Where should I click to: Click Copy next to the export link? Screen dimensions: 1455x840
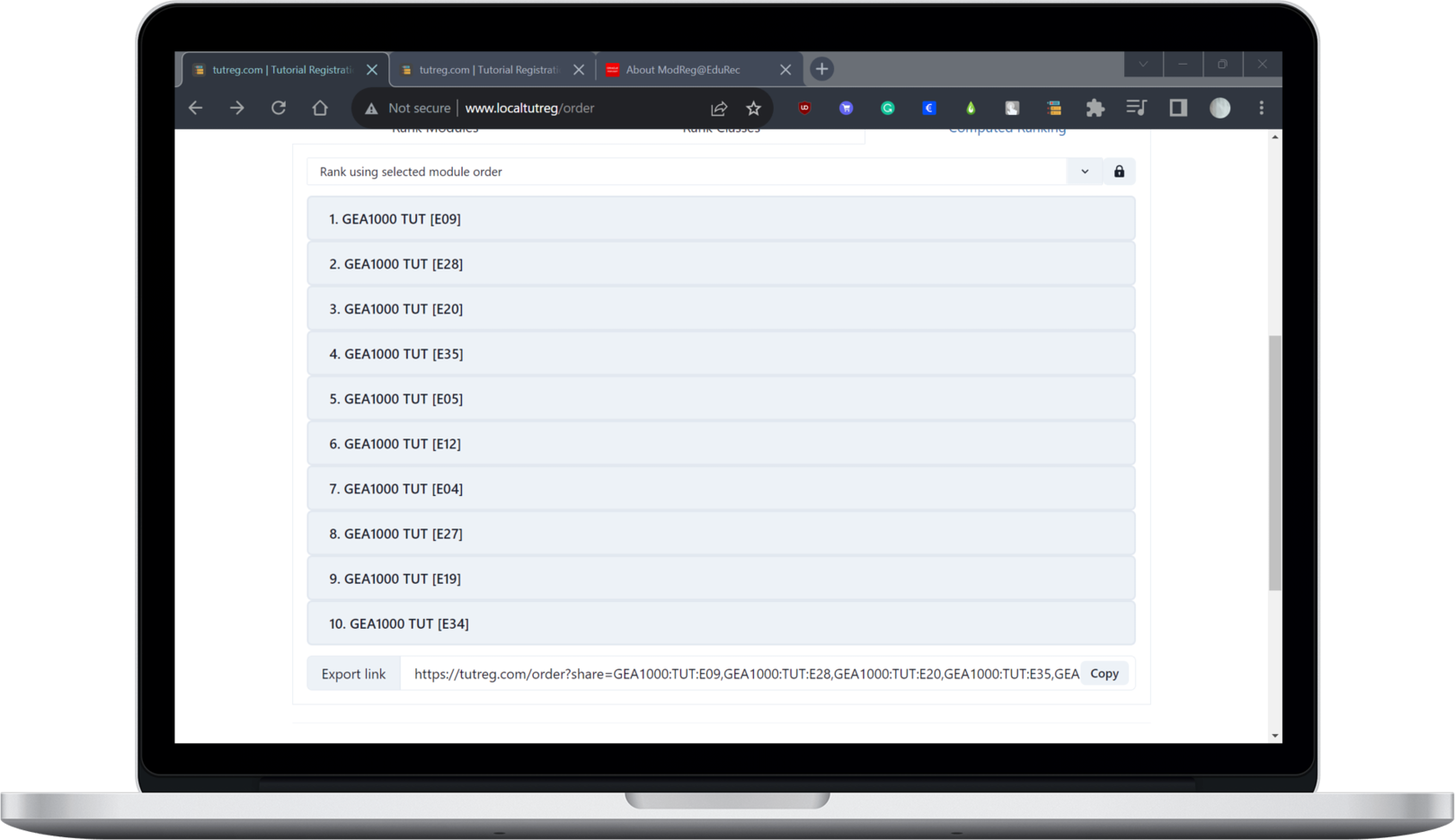click(x=1104, y=674)
